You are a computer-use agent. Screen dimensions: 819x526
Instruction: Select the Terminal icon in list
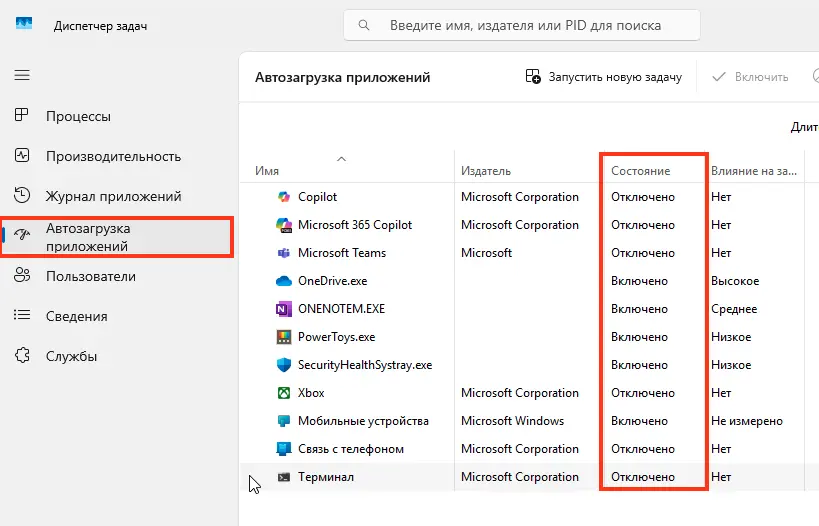coord(282,477)
